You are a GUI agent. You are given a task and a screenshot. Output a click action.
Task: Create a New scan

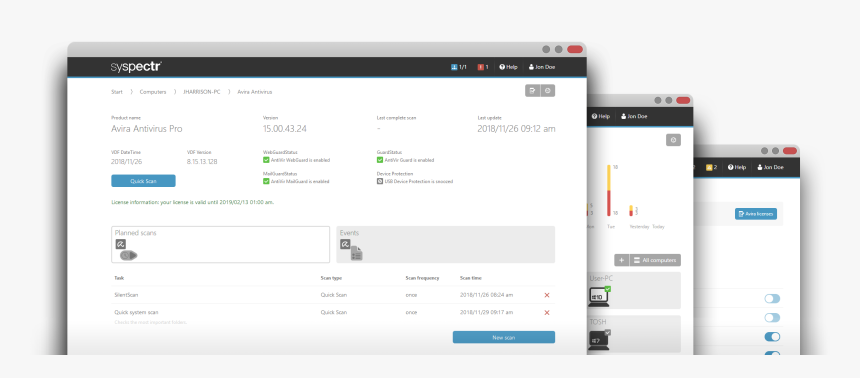coord(503,337)
